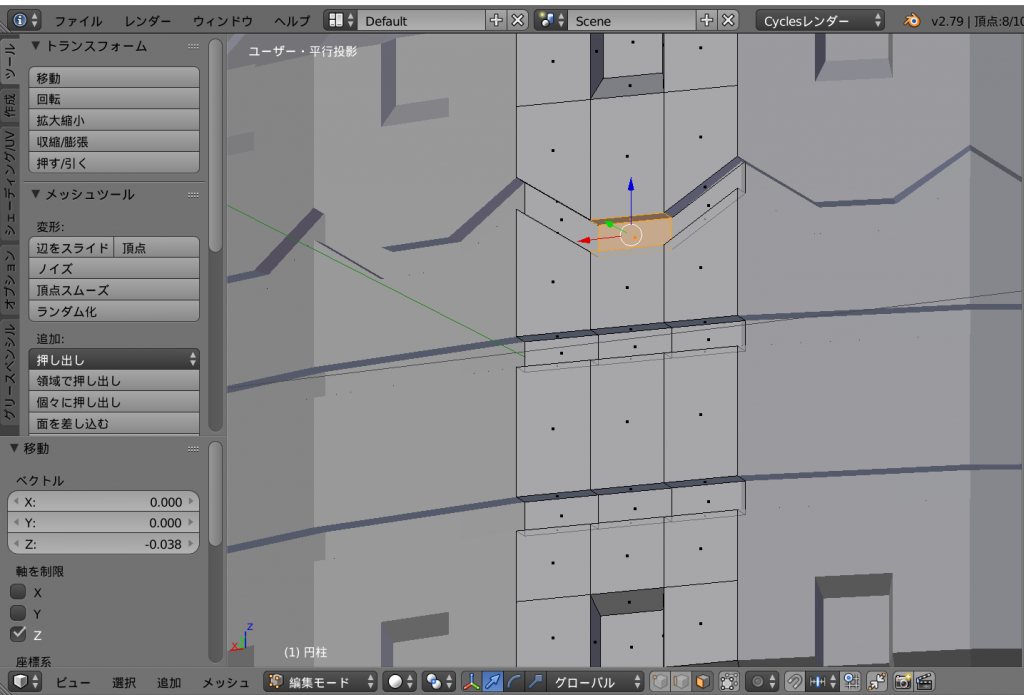
Task: Select edge selection mode icon
Action: (x=680, y=682)
